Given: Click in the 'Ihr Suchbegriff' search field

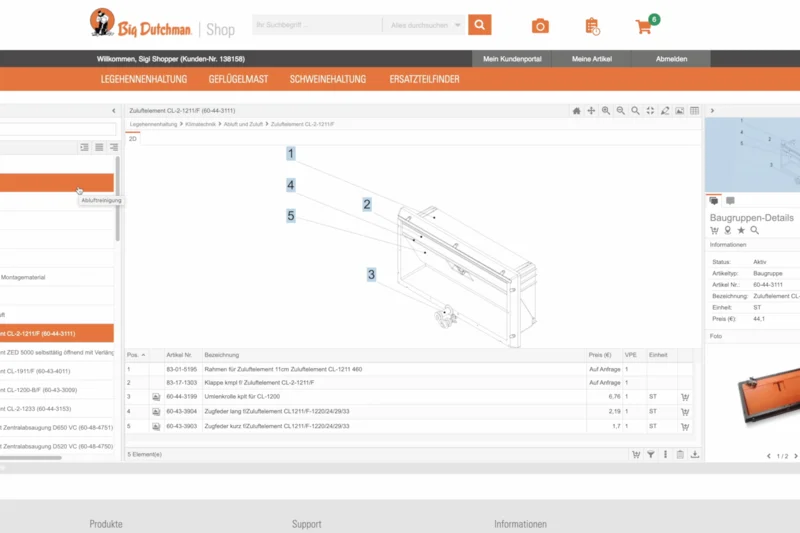Looking at the screenshot, I should point(317,25).
